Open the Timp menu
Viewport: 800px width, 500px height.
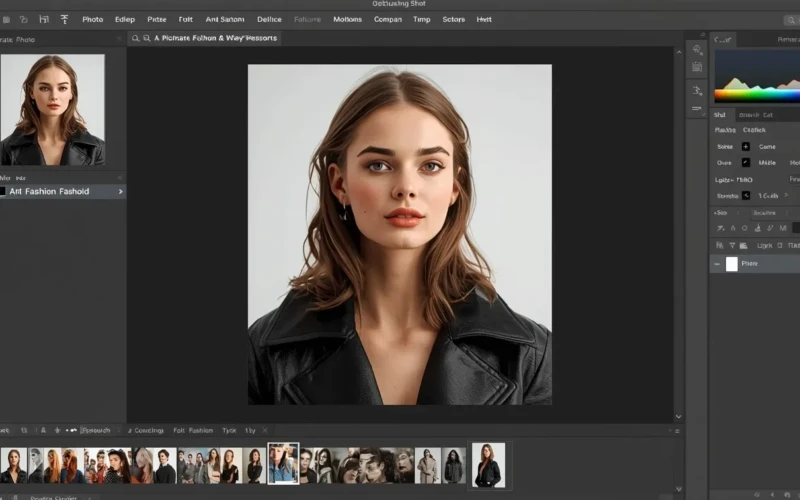point(421,19)
